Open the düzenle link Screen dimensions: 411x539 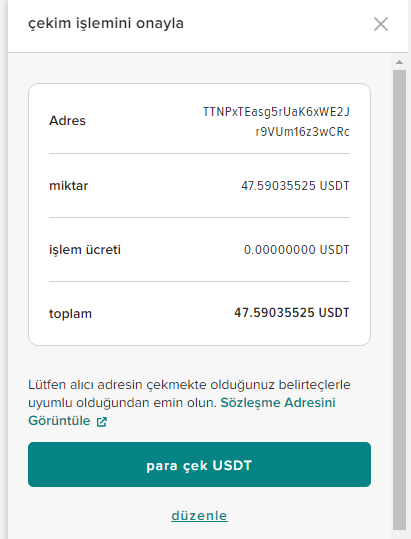tap(199, 516)
